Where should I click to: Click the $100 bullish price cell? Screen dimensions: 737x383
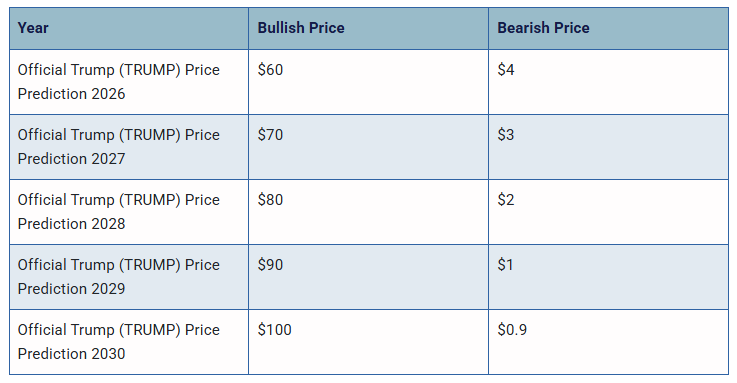pyautogui.click(x=368, y=342)
